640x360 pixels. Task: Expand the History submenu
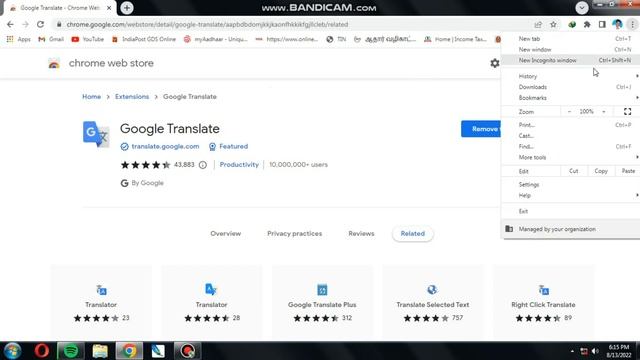[x=571, y=76]
